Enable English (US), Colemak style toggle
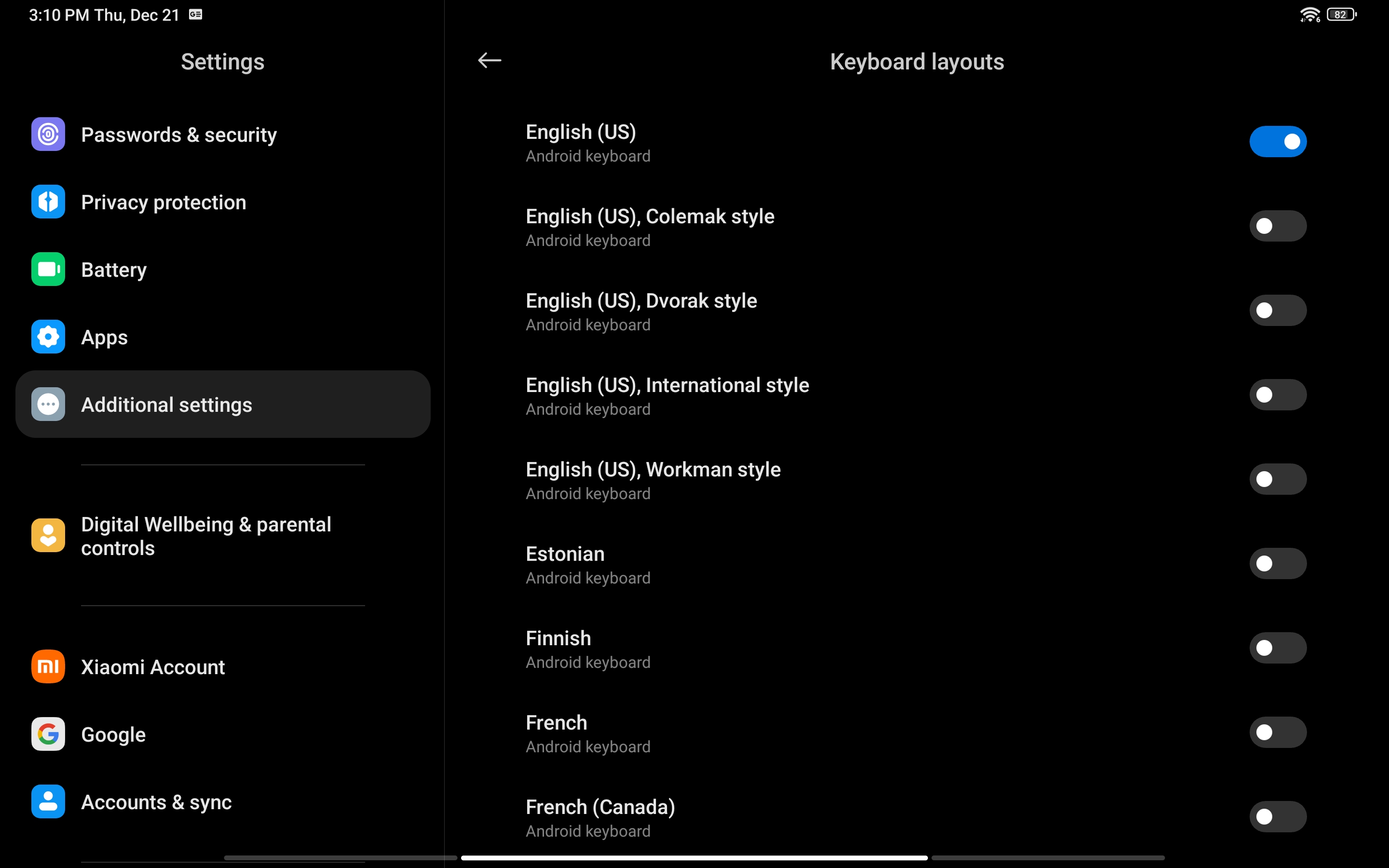 (x=1278, y=226)
